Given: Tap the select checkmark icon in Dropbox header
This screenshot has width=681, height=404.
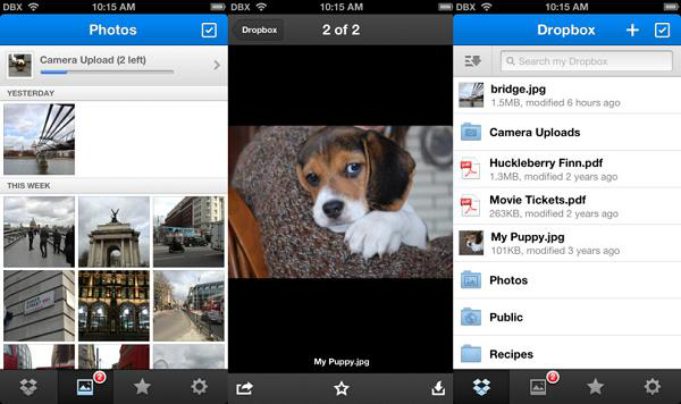Looking at the screenshot, I should (x=662, y=30).
